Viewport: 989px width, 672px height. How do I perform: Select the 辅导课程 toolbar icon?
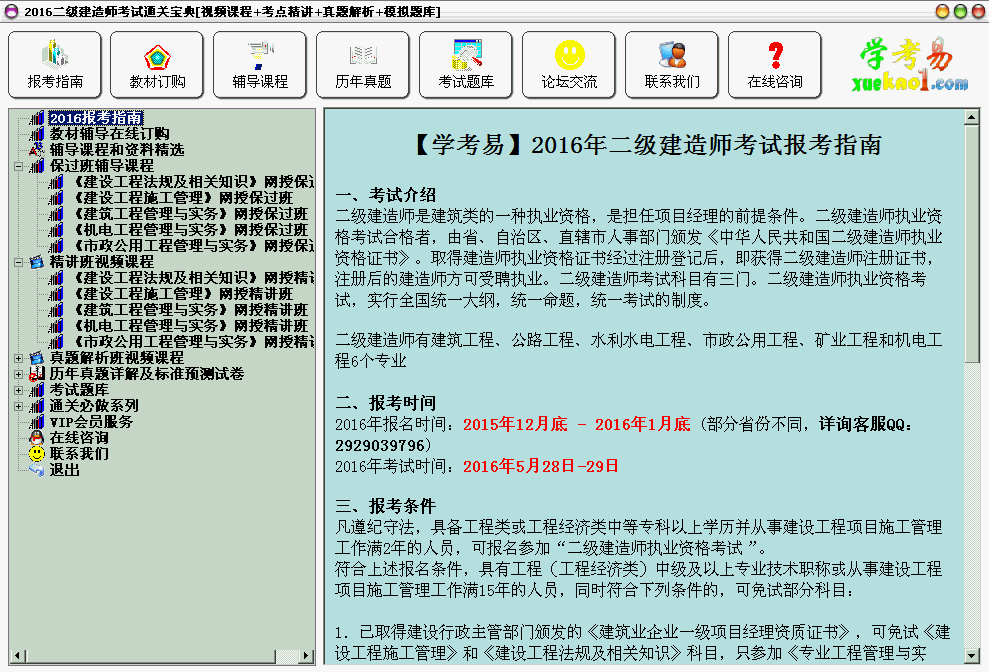(x=259, y=64)
